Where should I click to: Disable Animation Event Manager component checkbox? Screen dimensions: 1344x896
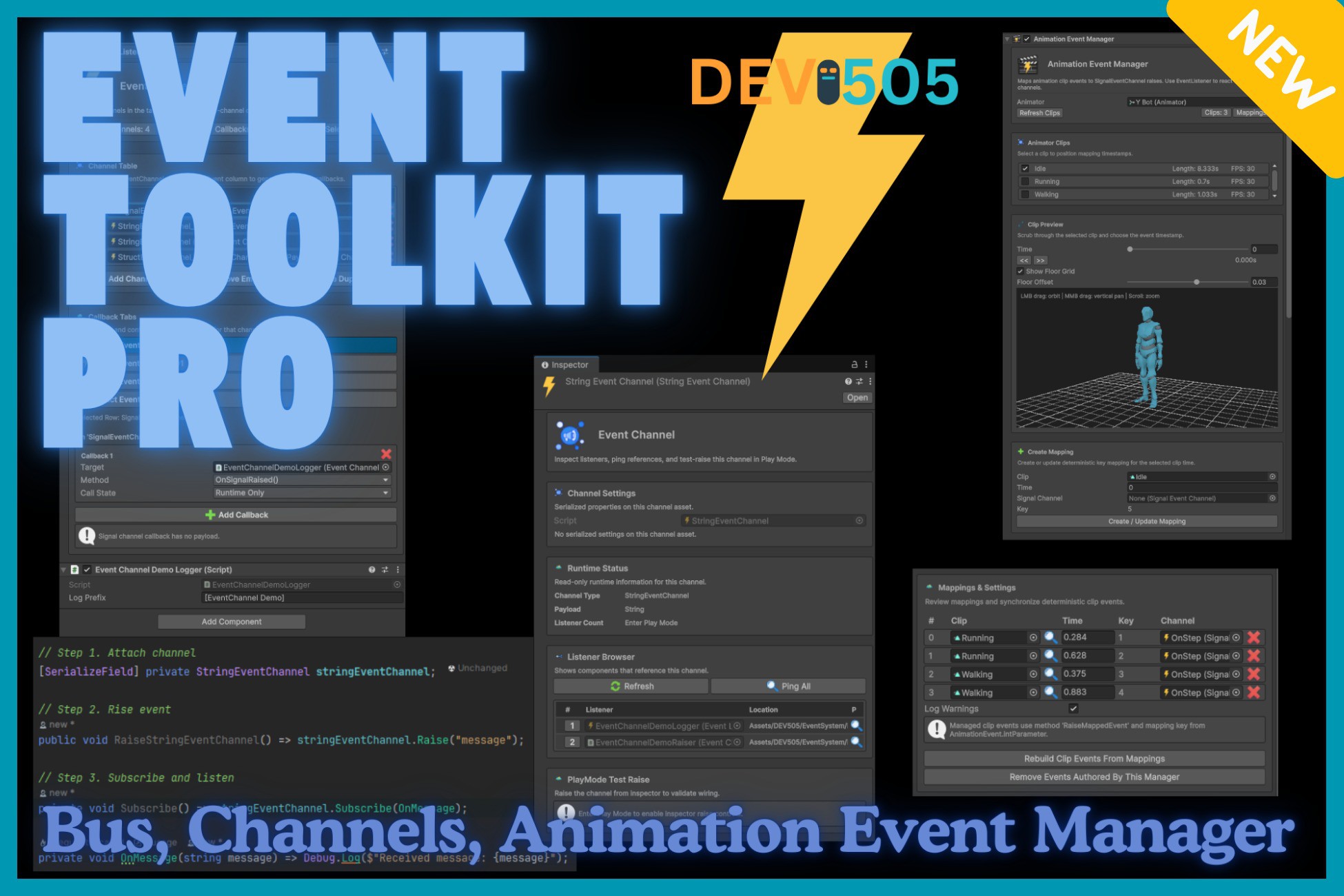click(1026, 39)
